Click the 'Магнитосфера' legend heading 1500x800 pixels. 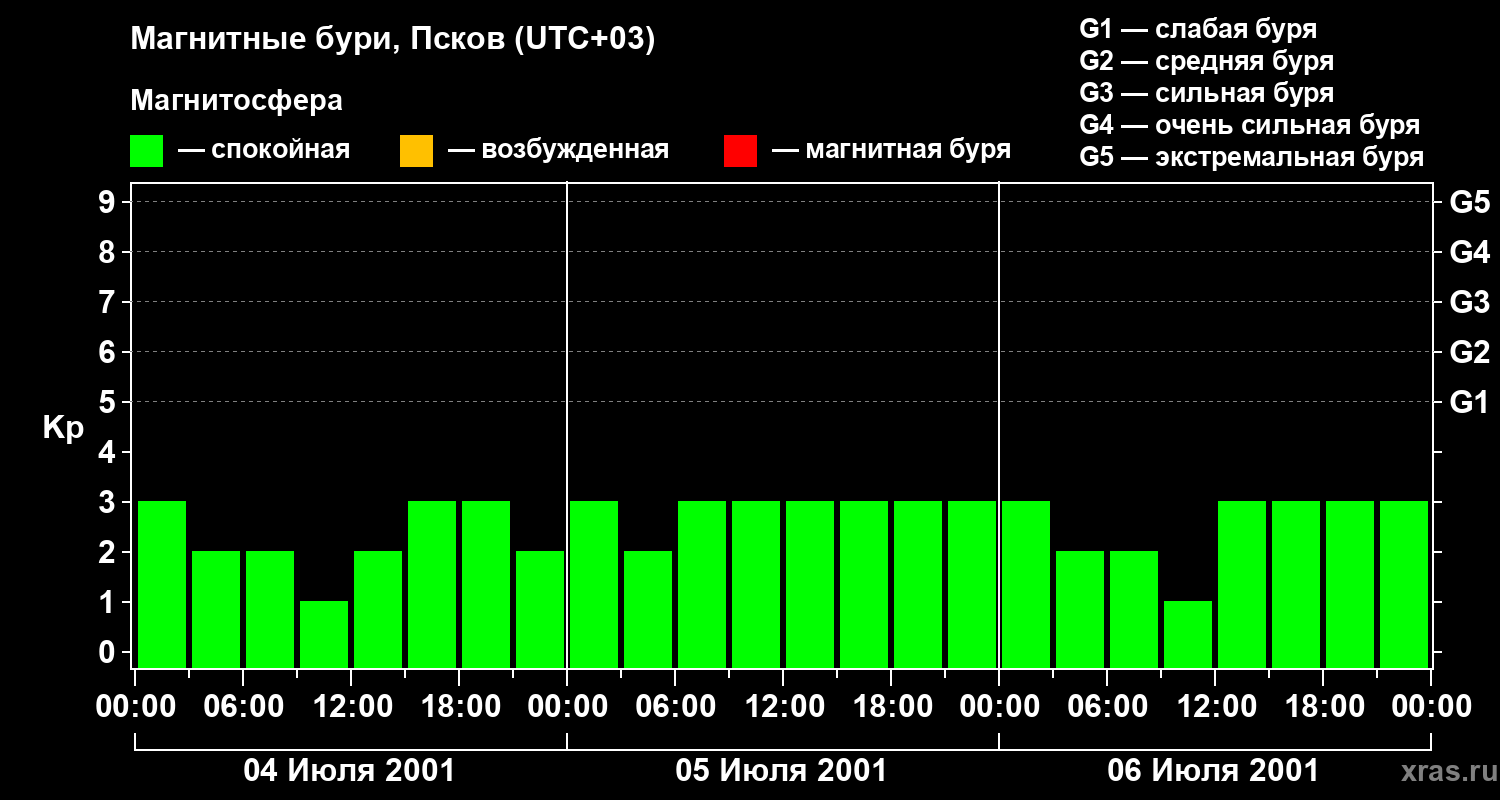tap(236, 101)
